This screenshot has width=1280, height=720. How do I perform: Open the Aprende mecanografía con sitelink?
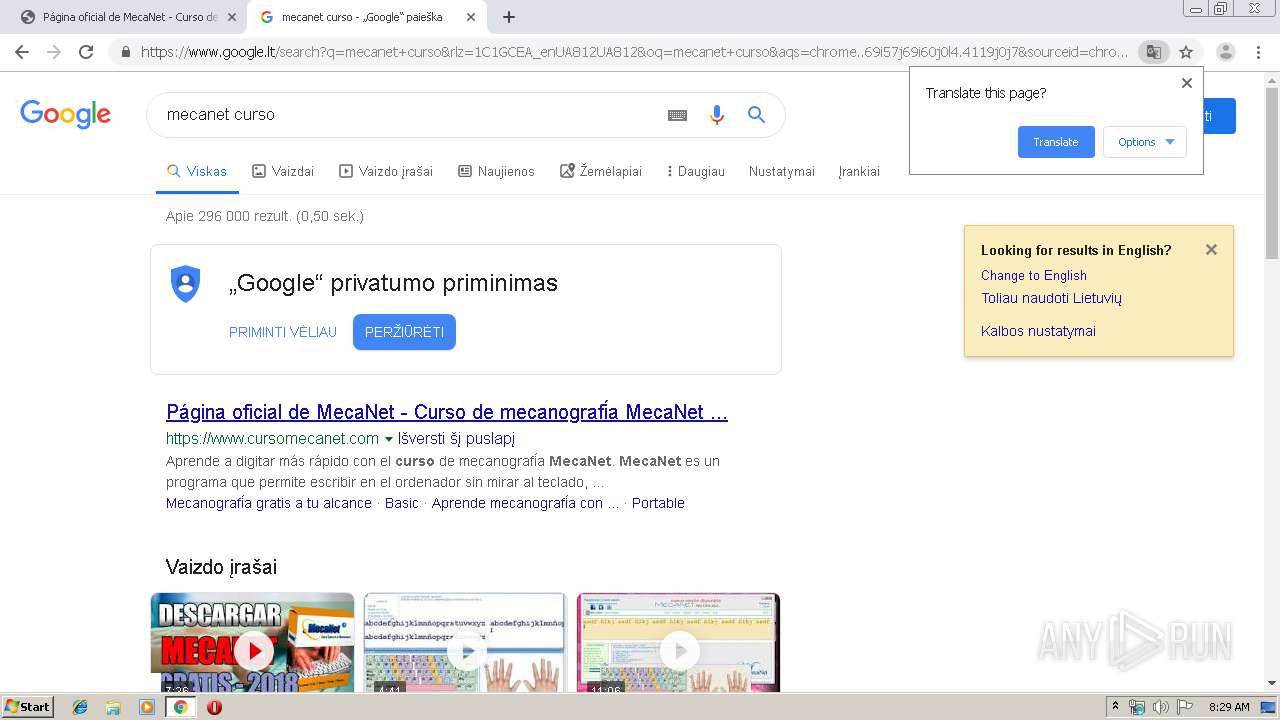click(x=525, y=503)
